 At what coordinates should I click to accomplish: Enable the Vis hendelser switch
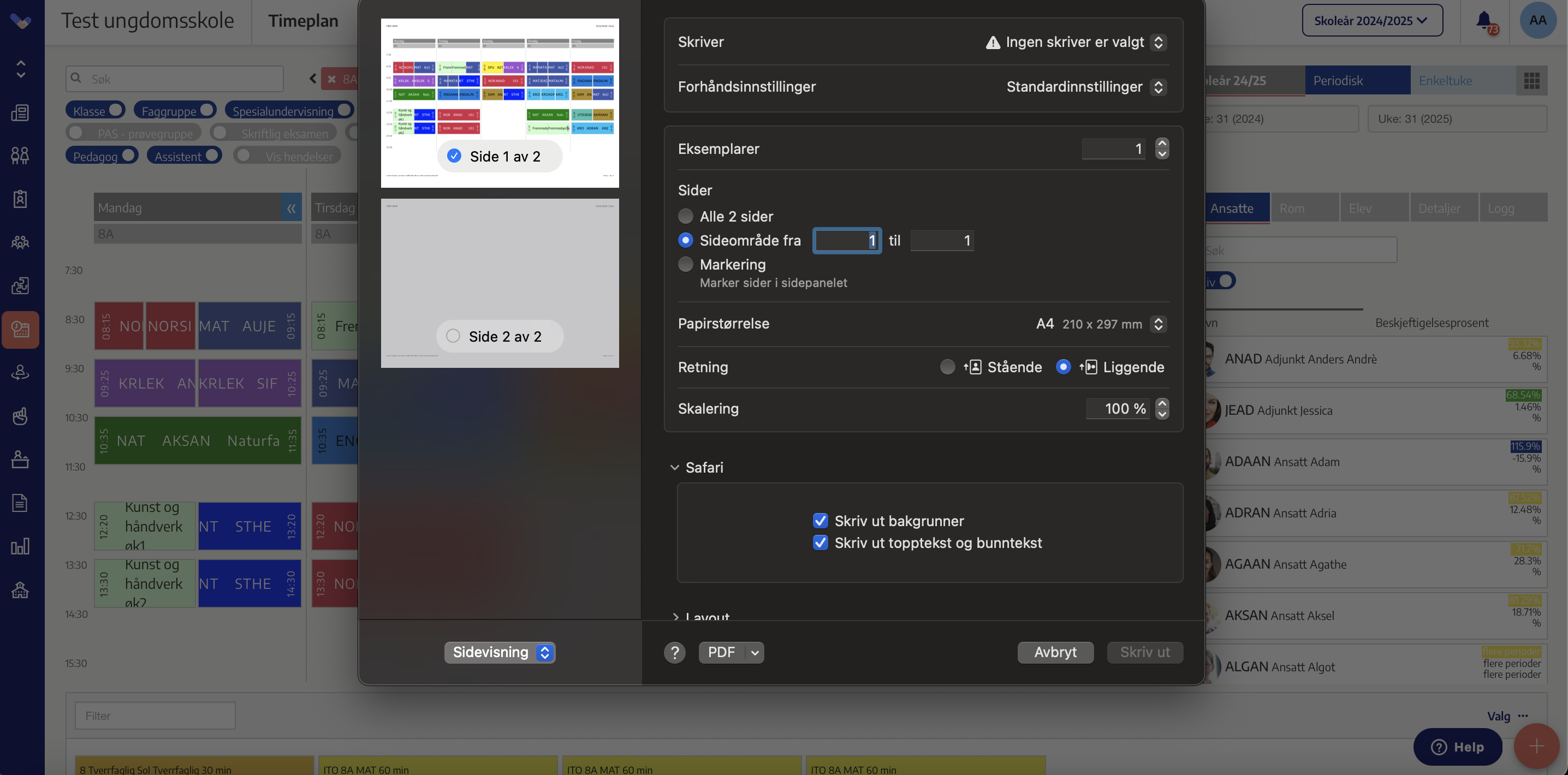pos(243,155)
